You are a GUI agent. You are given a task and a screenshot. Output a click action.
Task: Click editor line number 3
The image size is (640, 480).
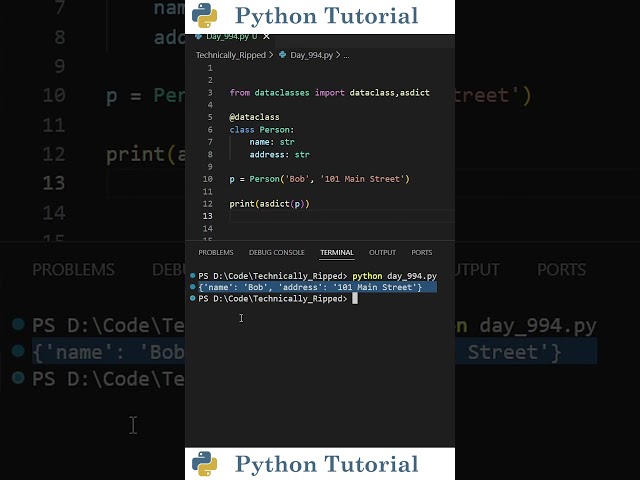[210, 93]
